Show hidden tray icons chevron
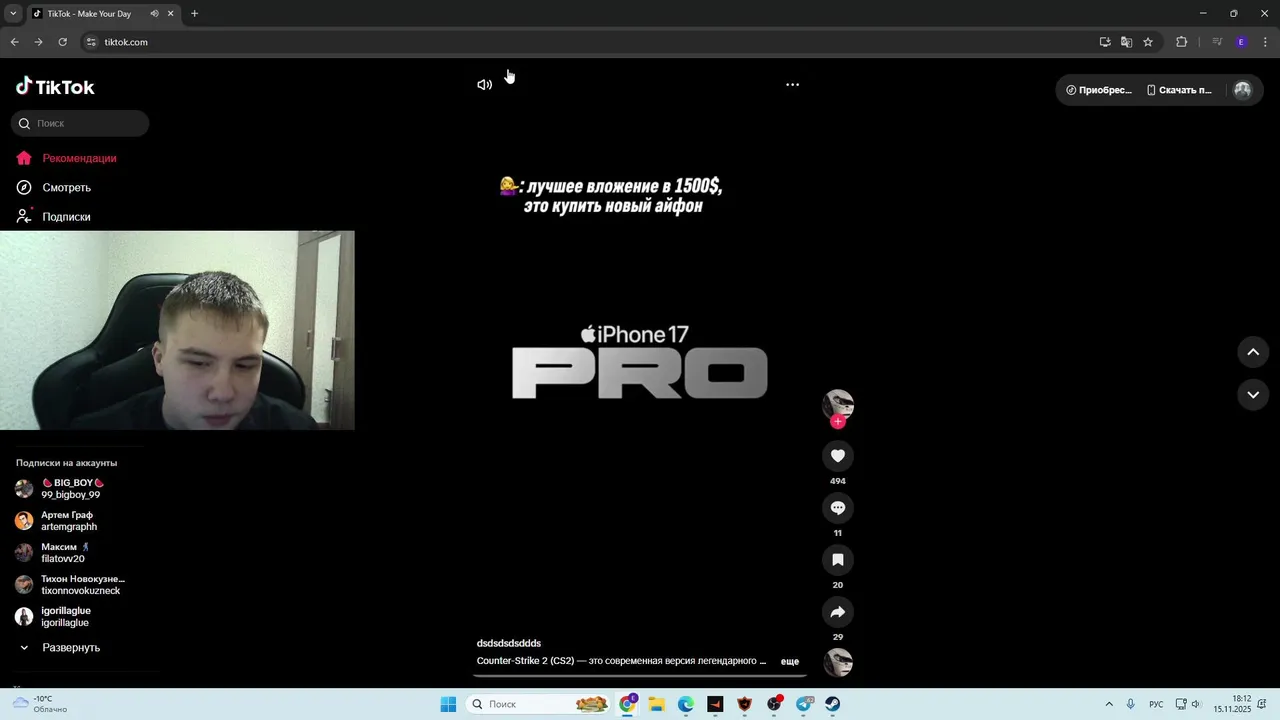Viewport: 1280px width, 720px height. (x=1109, y=704)
